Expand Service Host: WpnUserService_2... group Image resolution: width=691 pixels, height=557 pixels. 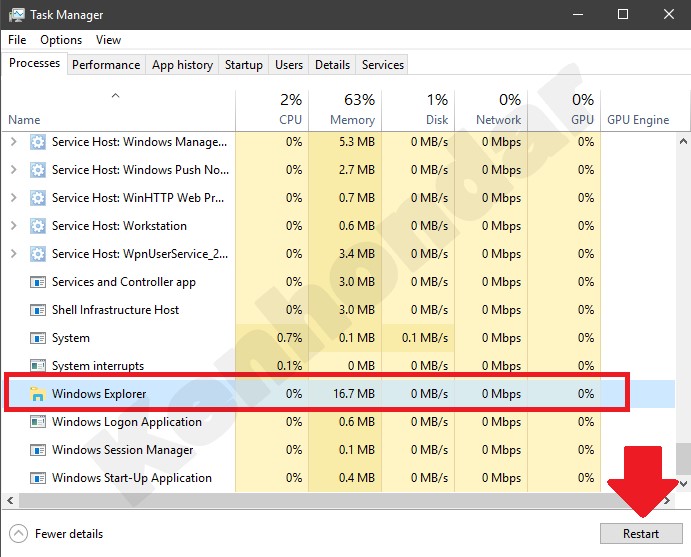14,254
